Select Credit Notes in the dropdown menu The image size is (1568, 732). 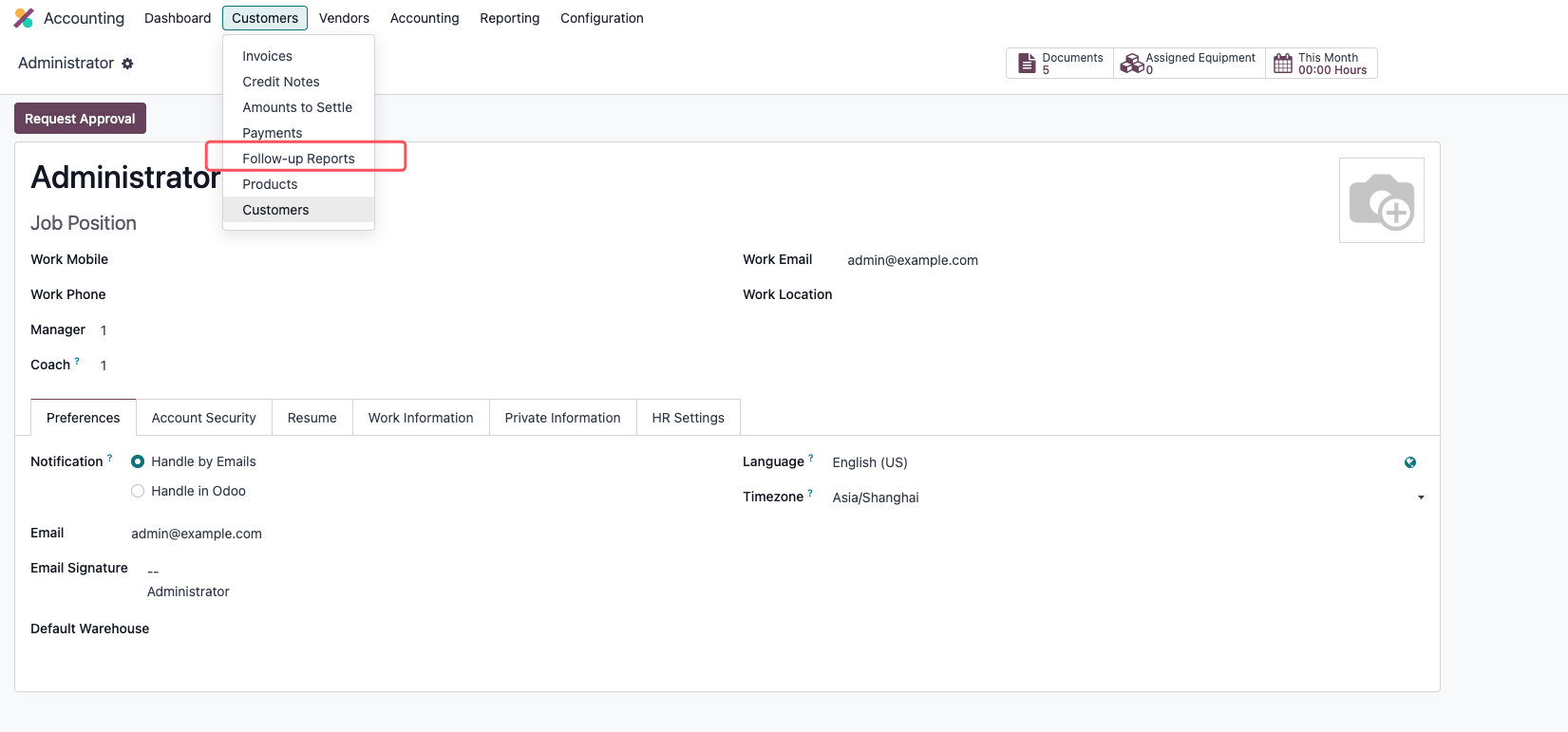[x=281, y=82]
